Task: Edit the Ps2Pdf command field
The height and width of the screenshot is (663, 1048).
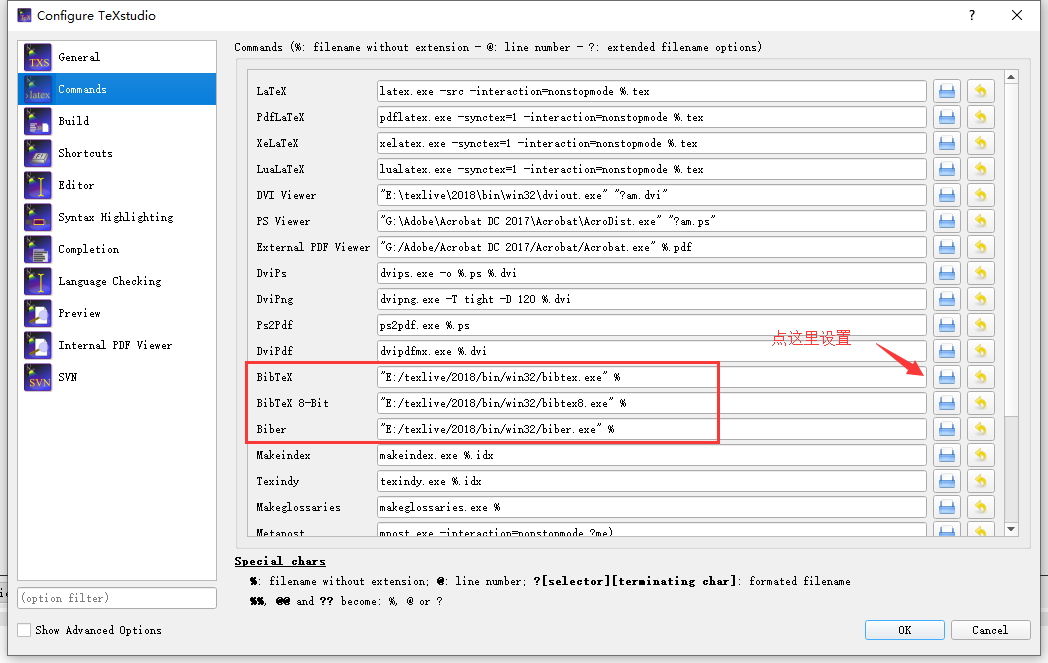Action: coord(652,325)
